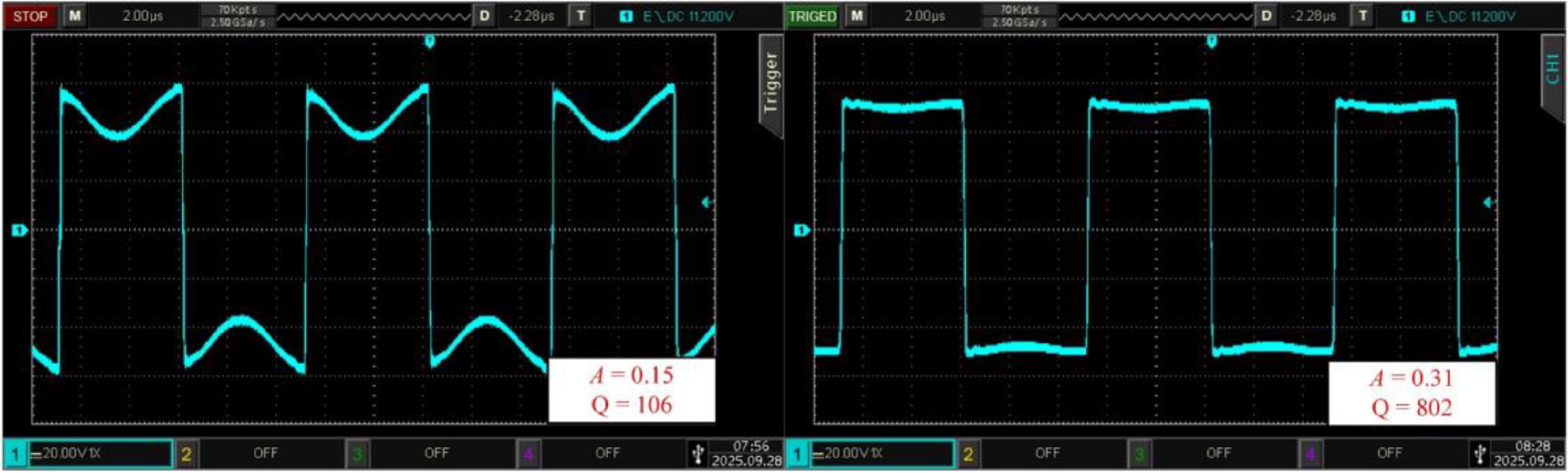This screenshot has width=1568, height=473.
Task: Select the M timebase icon on TRIGED screen
Action: pyautogui.click(x=856, y=16)
